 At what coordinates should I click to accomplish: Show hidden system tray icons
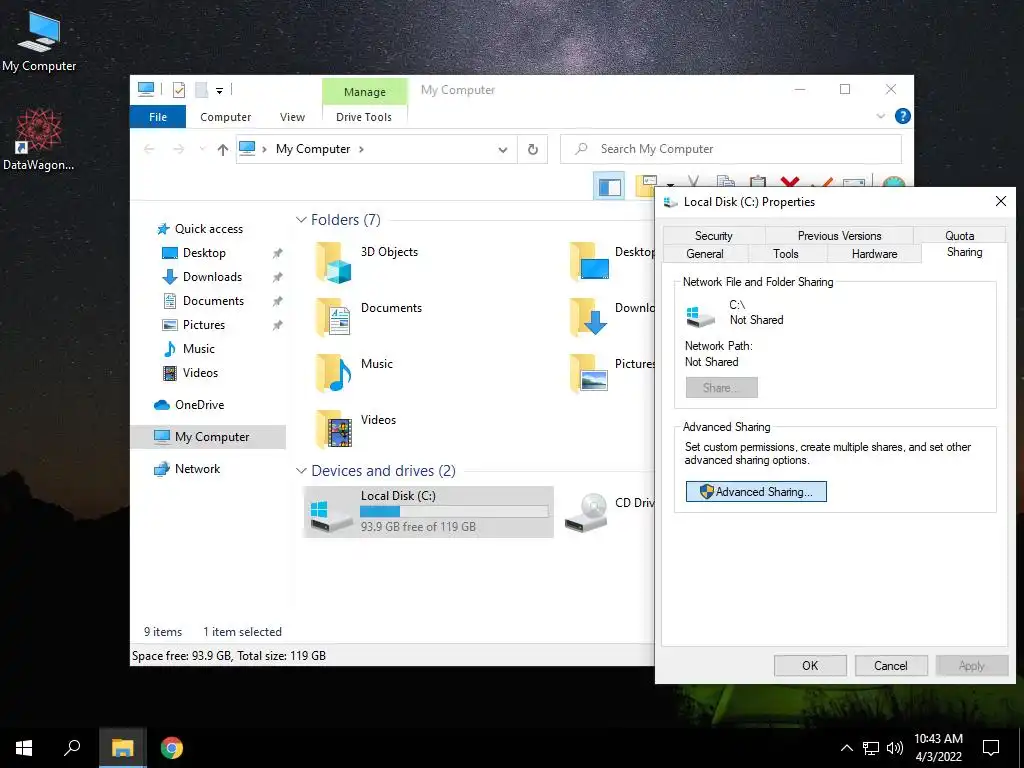point(846,748)
